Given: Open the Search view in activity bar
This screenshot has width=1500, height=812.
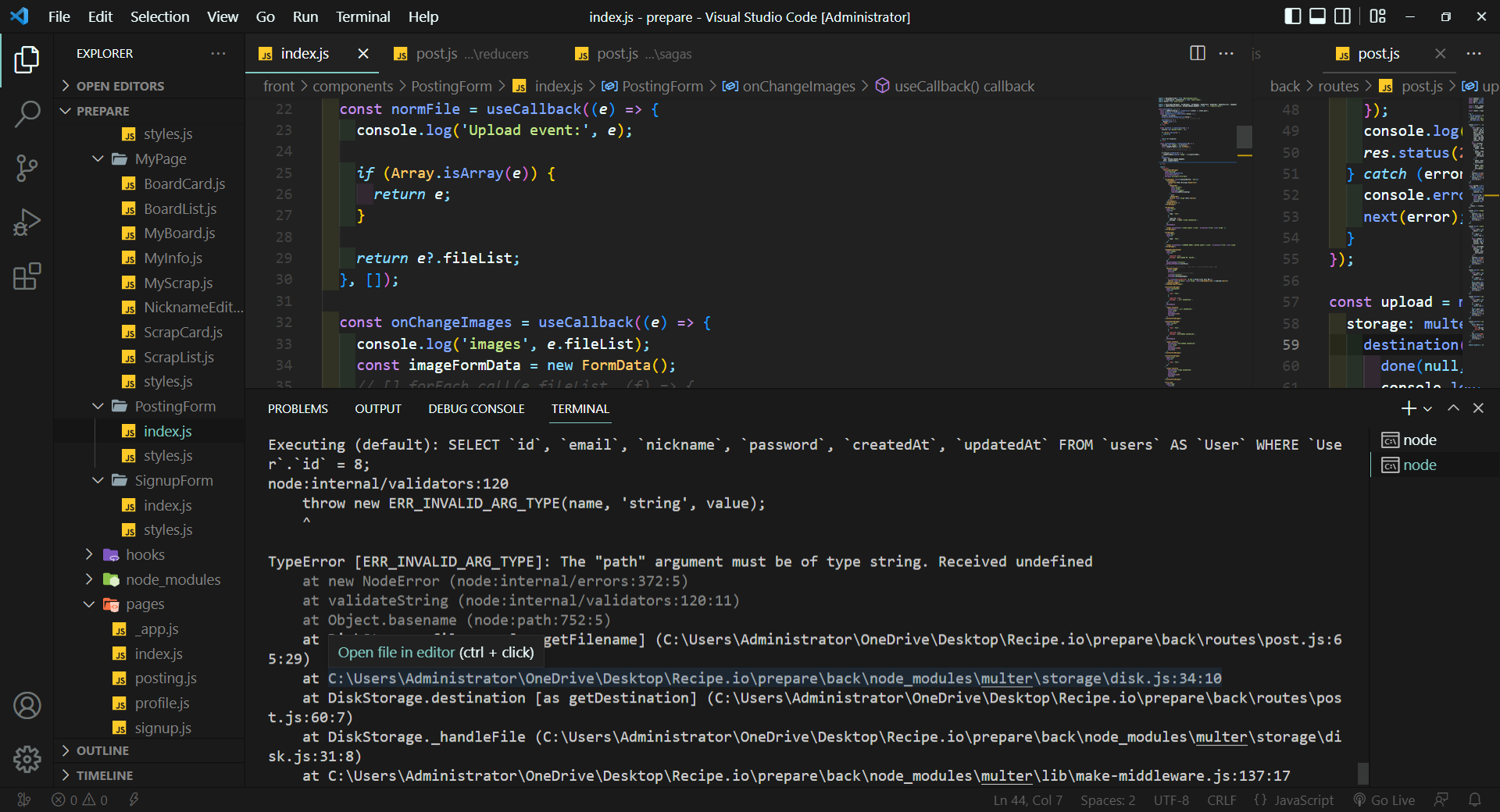Looking at the screenshot, I should click(x=27, y=114).
